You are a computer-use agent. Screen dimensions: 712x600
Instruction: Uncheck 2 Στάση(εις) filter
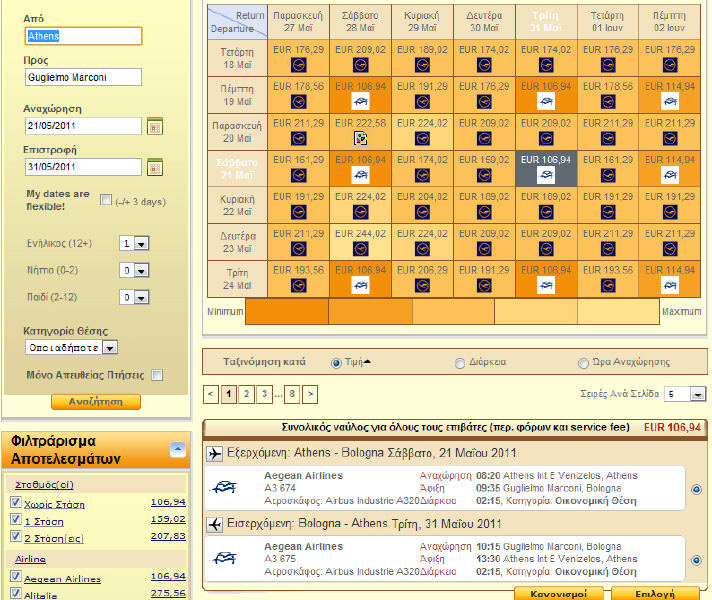pyautogui.click(x=15, y=536)
